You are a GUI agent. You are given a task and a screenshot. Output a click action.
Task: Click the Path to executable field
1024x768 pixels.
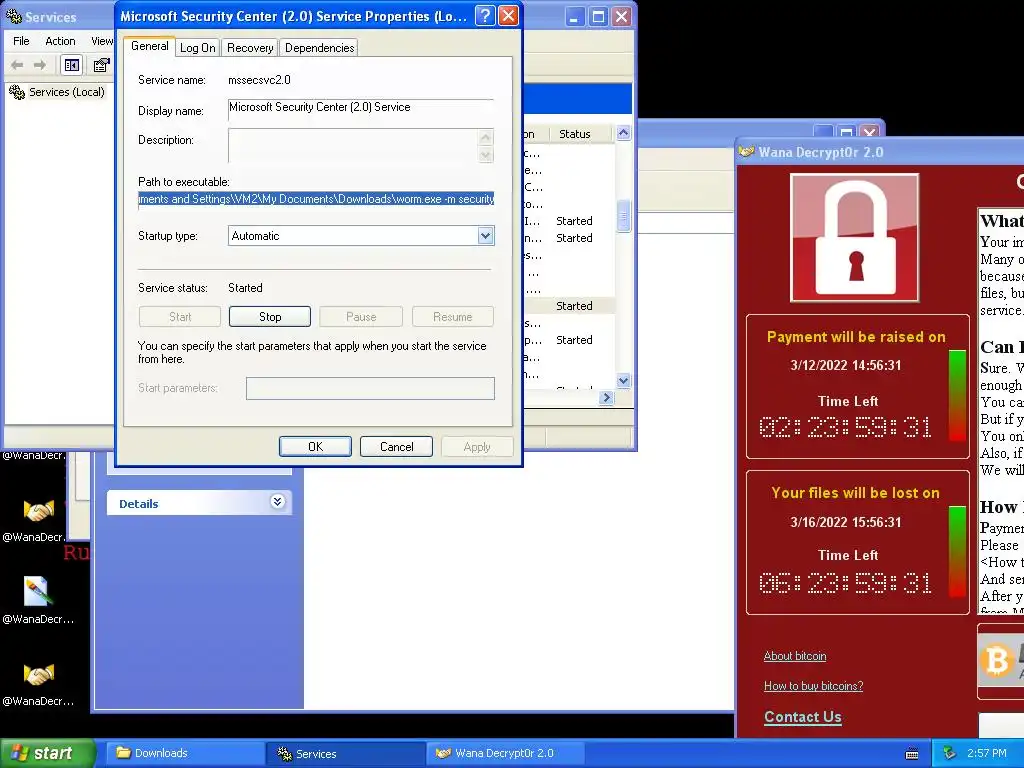click(316, 199)
